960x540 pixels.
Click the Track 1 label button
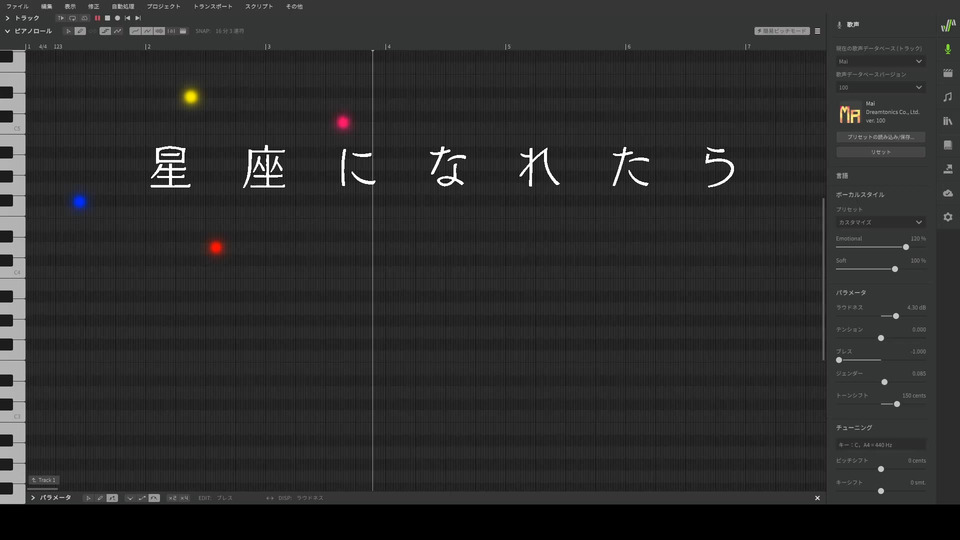pos(43,480)
